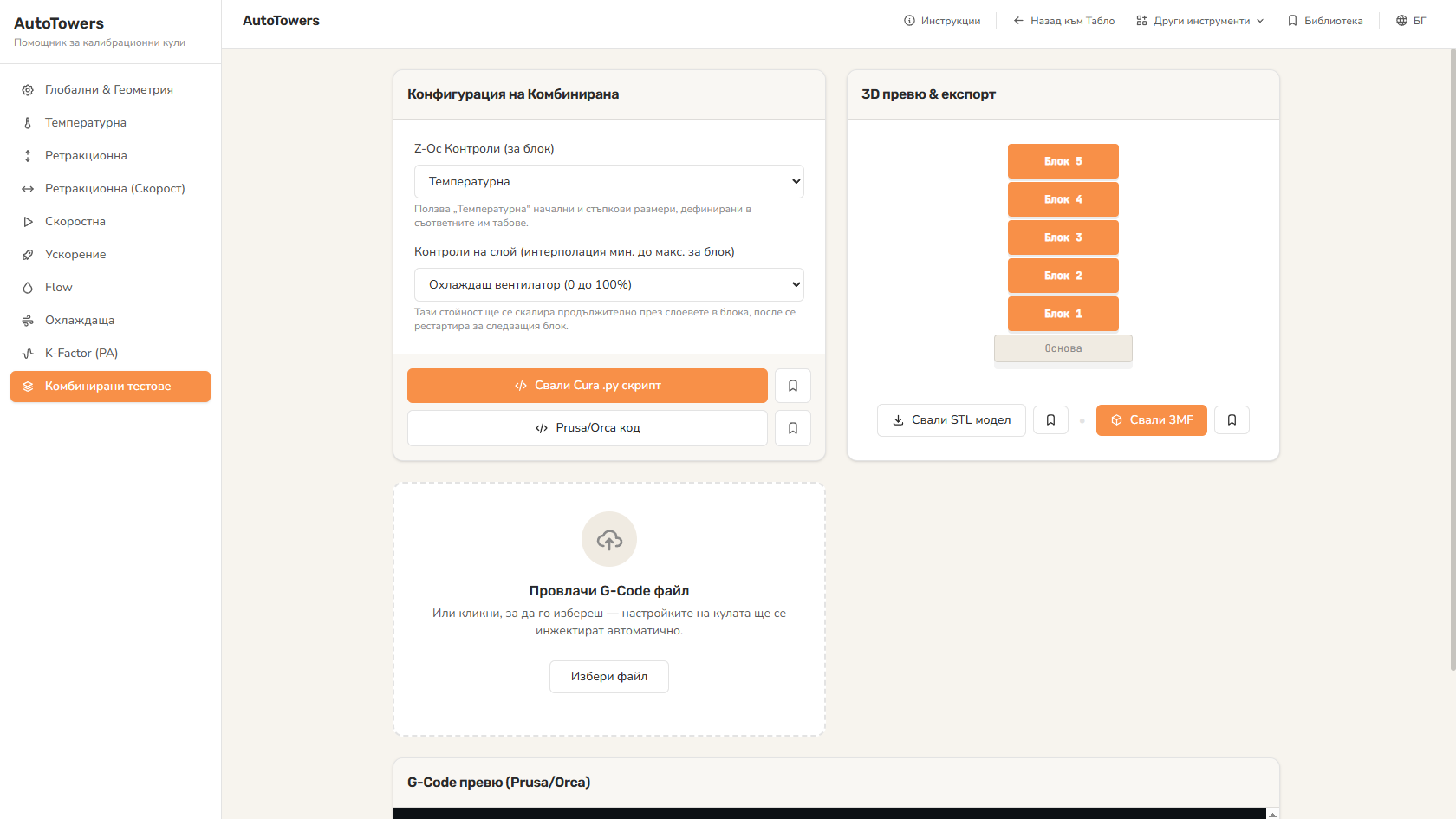Click Избери файл button
The height and width of the screenshot is (819, 1456).
pos(609,677)
